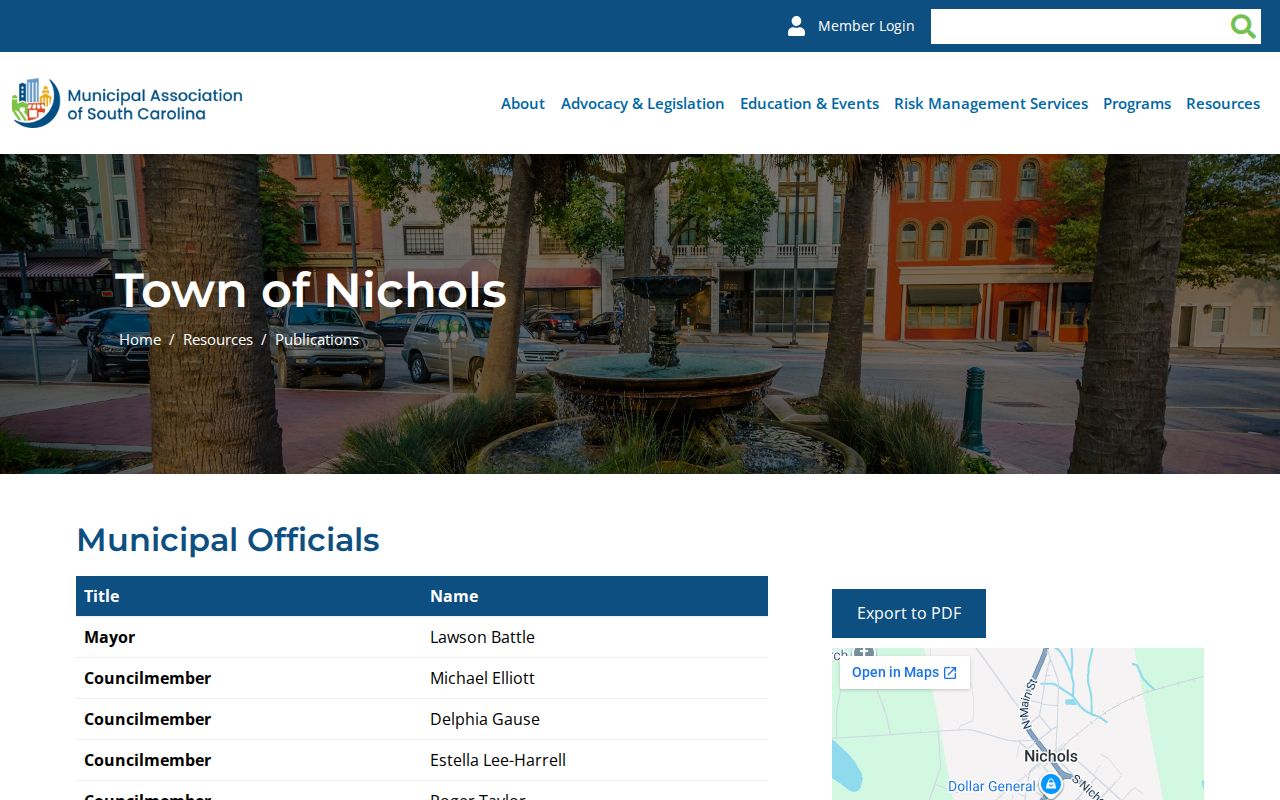The width and height of the screenshot is (1280, 800).
Task: Select the name Delphia Gause
Action: pyautogui.click(x=485, y=719)
